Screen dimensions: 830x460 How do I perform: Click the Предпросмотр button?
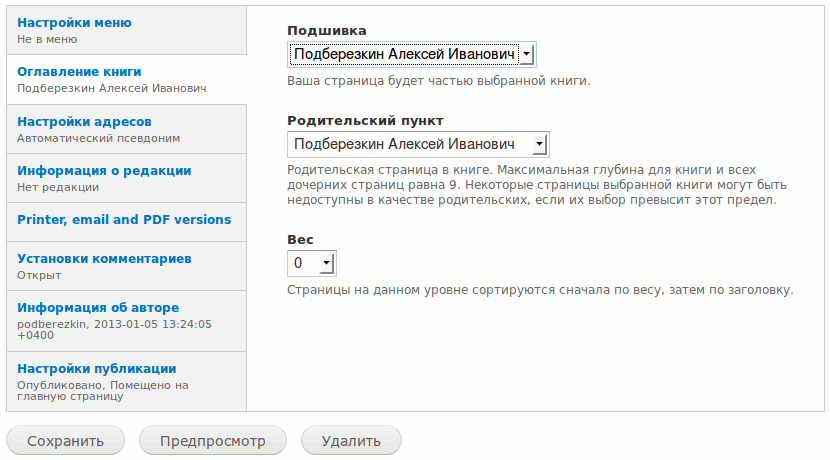(x=213, y=440)
